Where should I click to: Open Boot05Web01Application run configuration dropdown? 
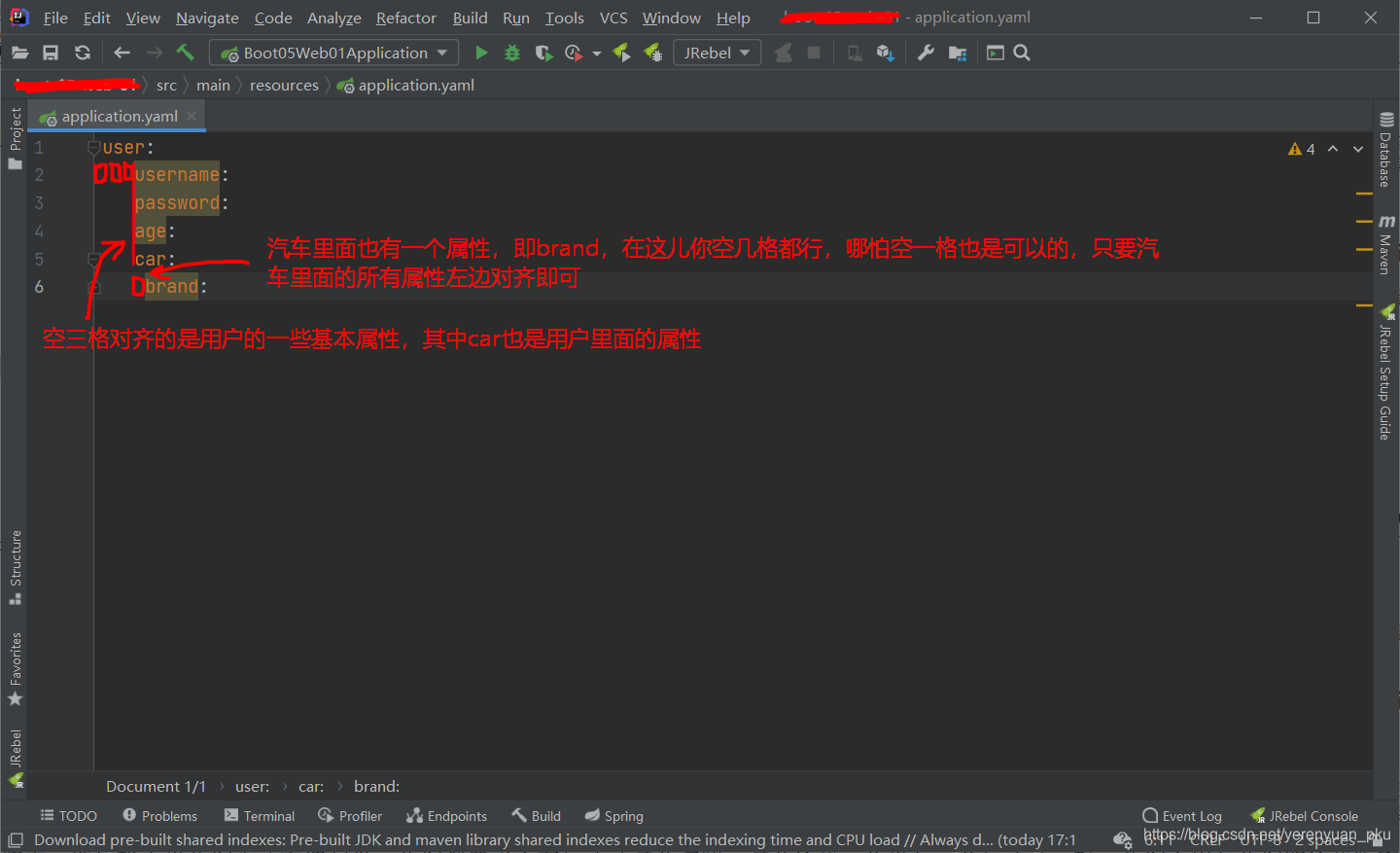334,53
